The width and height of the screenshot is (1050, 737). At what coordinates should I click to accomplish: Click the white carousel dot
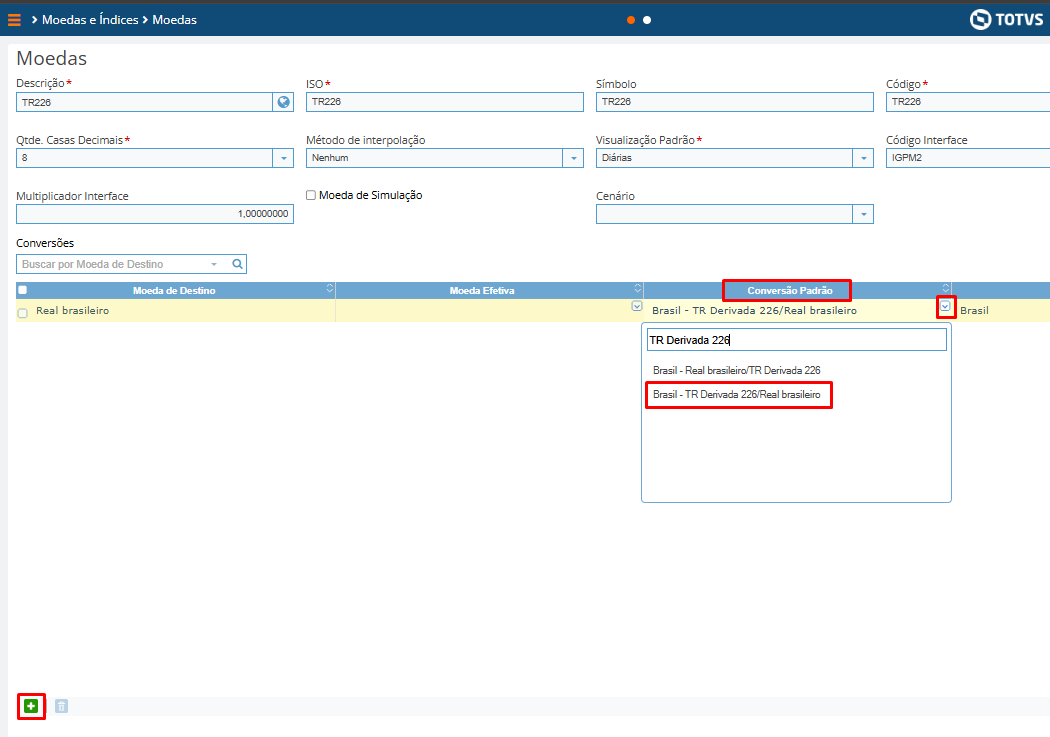(x=647, y=20)
